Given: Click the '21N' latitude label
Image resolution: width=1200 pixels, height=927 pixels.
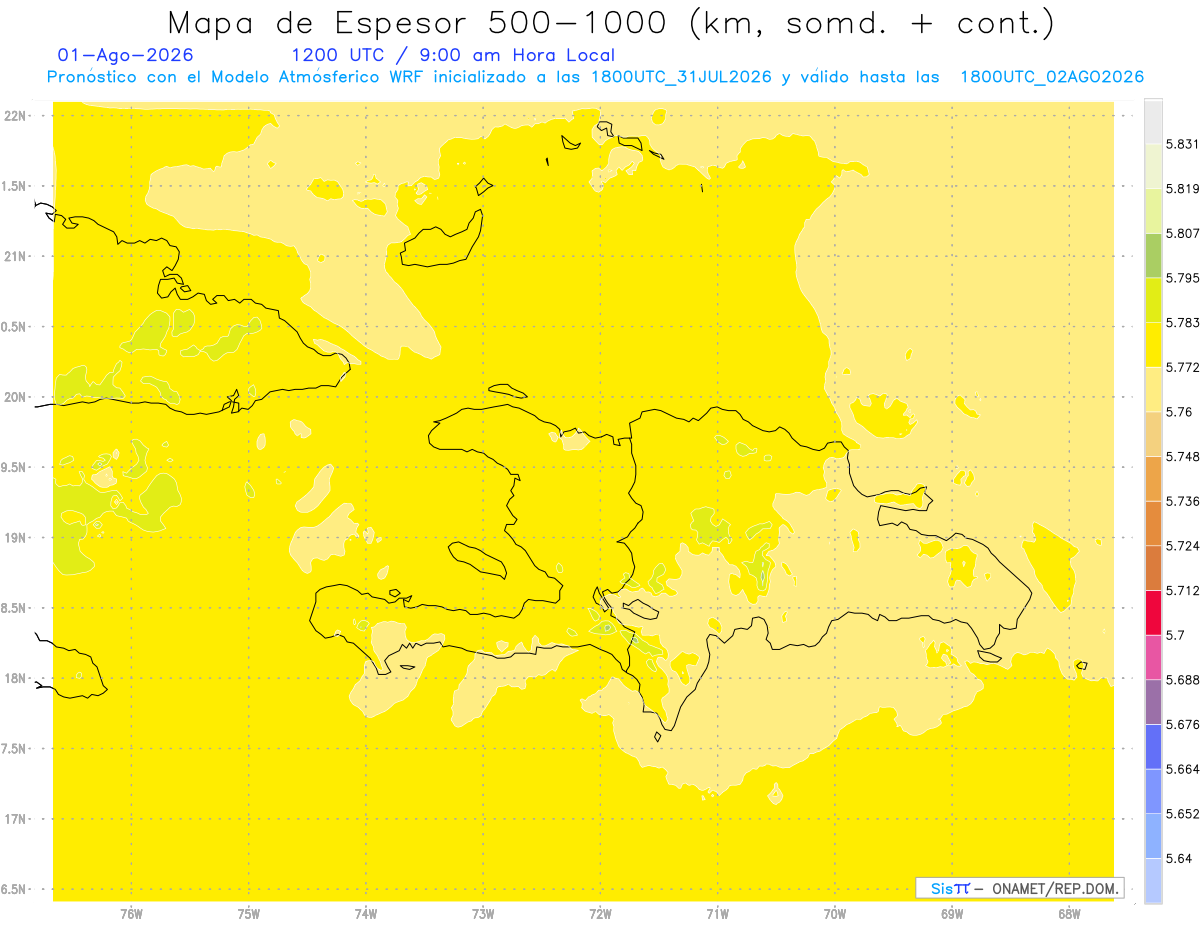Looking at the screenshot, I should tap(17, 257).
